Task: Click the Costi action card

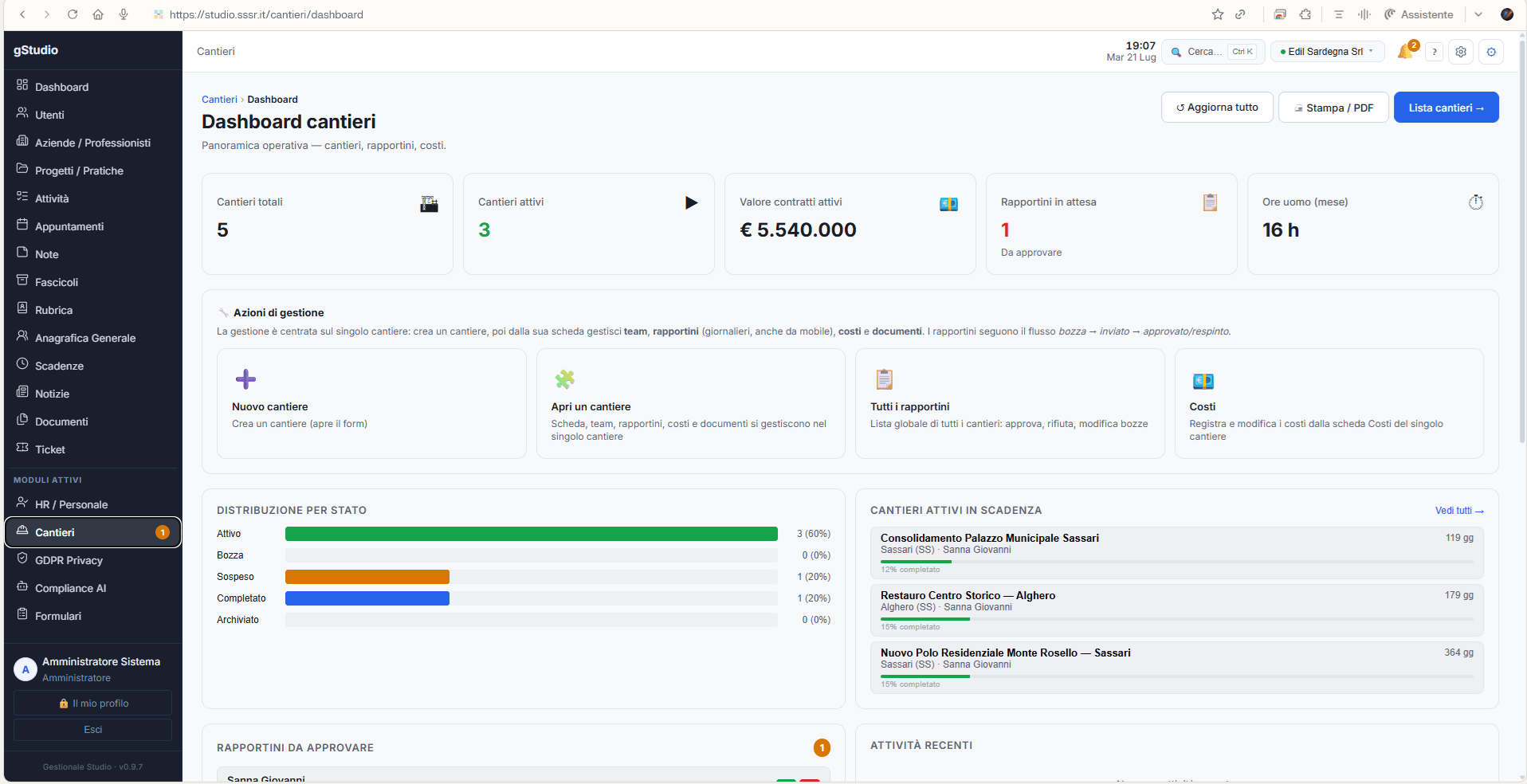Action: click(1329, 403)
